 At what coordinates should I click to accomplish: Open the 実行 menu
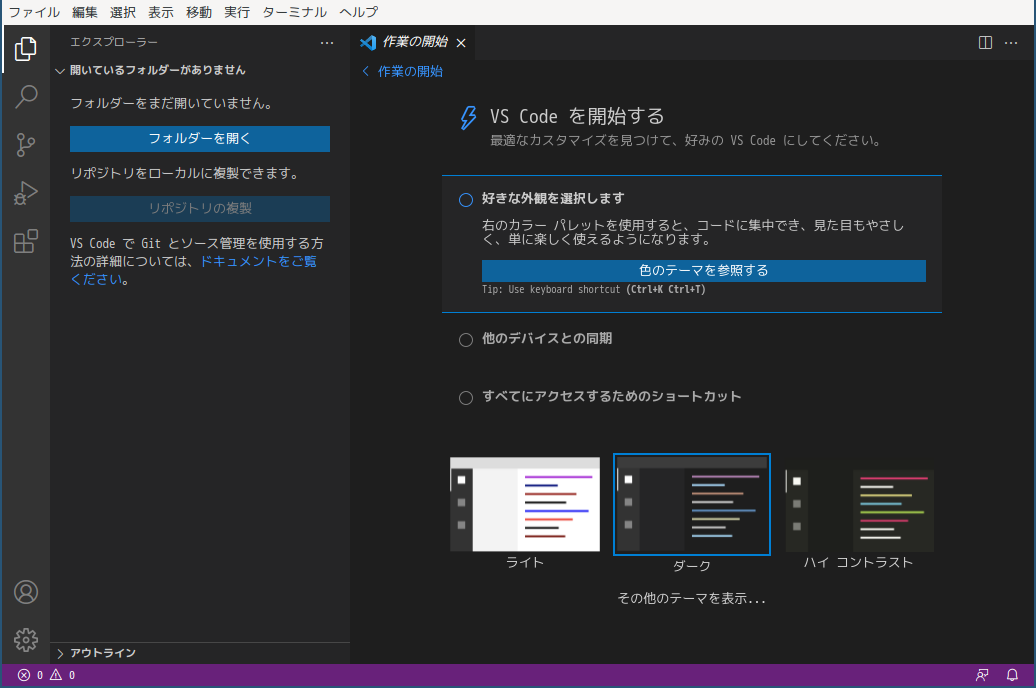tap(237, 13)
